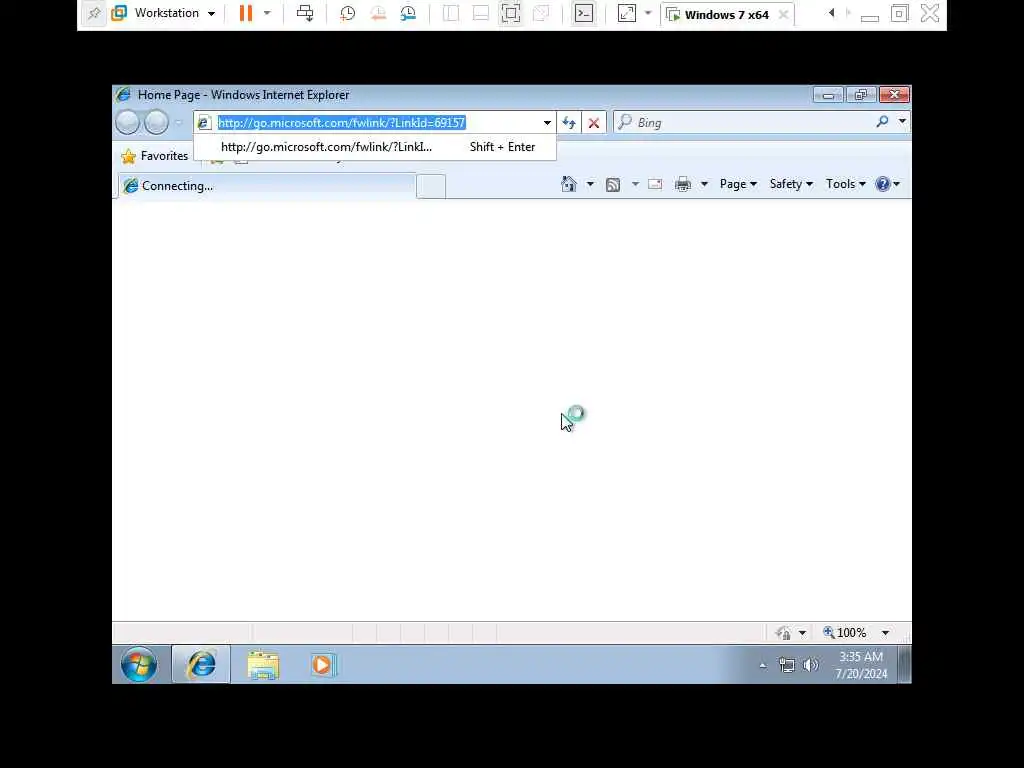Click the Home toolbar icon
This screenshot has height=768, width=1024.
tap(569, 184)
